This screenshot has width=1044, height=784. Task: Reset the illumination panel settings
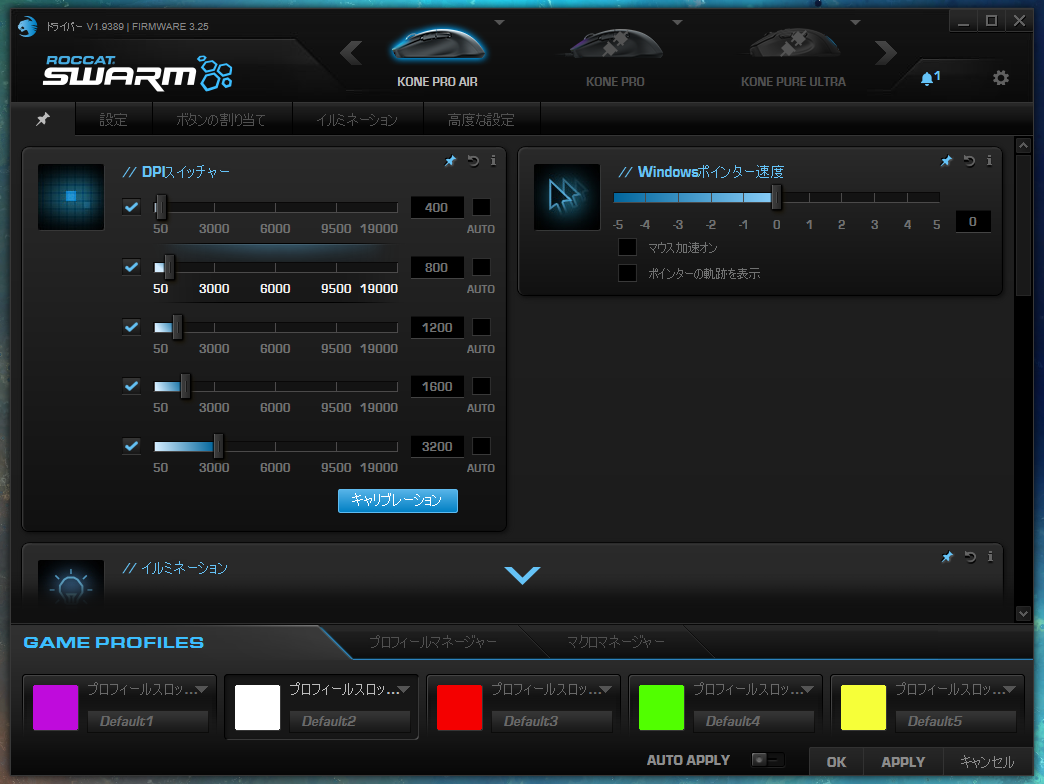970,556
